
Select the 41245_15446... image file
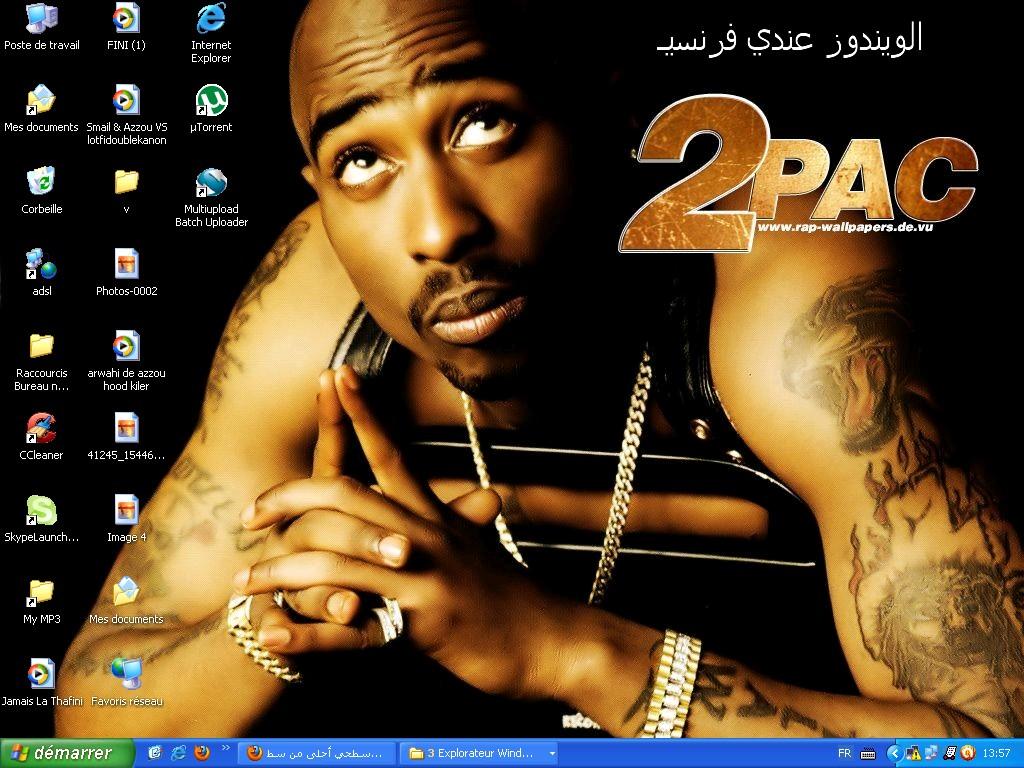126,436
